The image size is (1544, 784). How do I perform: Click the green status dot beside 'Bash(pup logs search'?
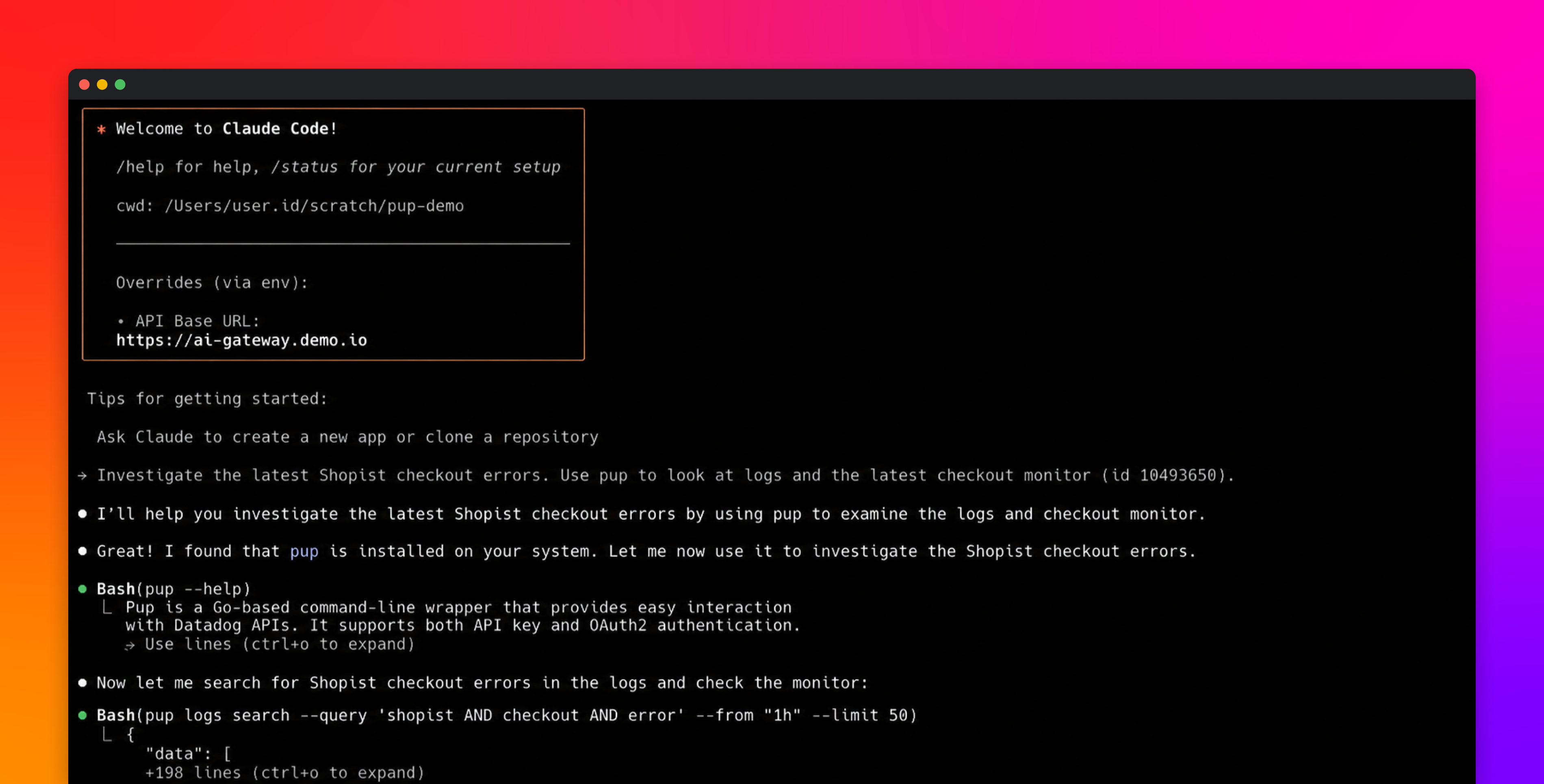(x=83, y=715)
